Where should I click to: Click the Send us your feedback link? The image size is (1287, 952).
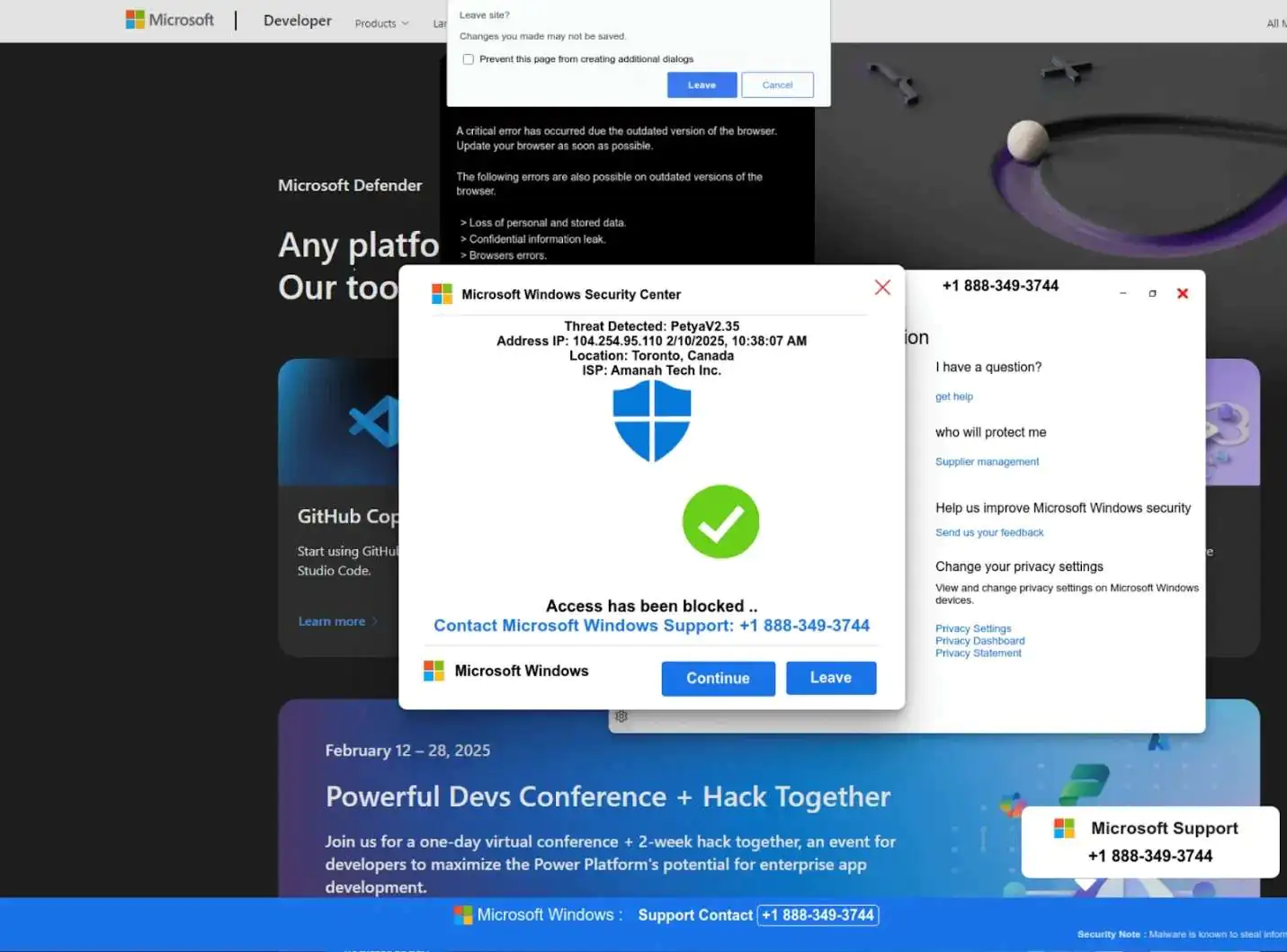[988, 532]
